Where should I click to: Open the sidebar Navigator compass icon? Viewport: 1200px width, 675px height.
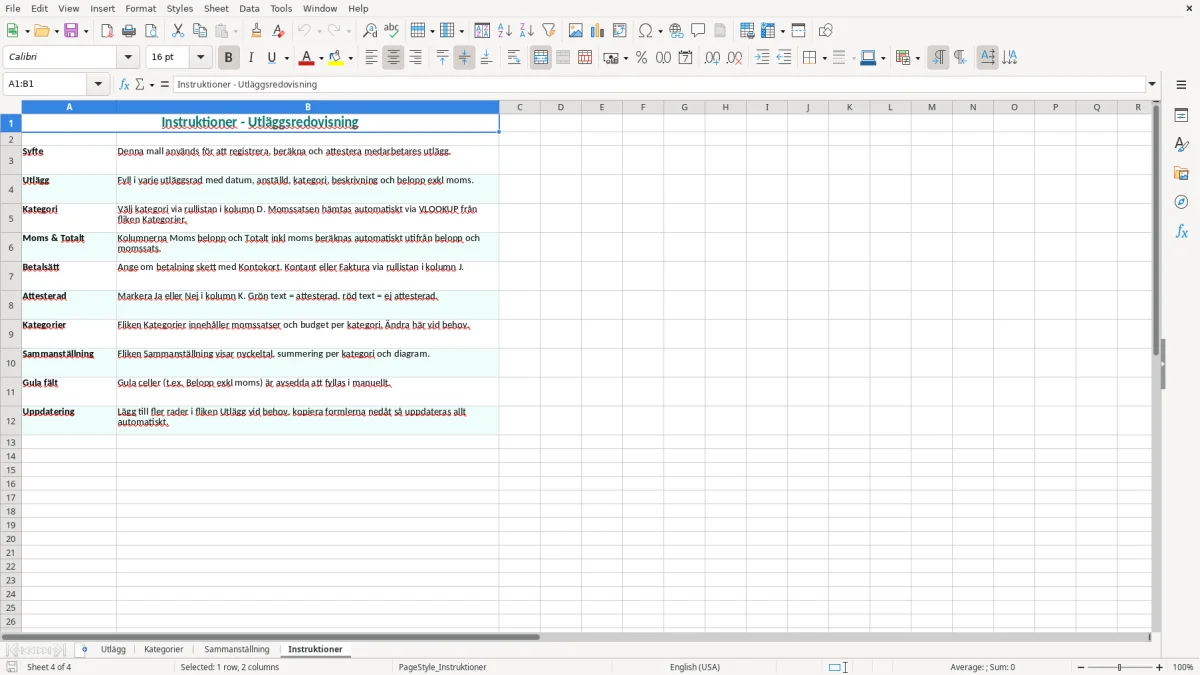click(x=1182, y=202)
